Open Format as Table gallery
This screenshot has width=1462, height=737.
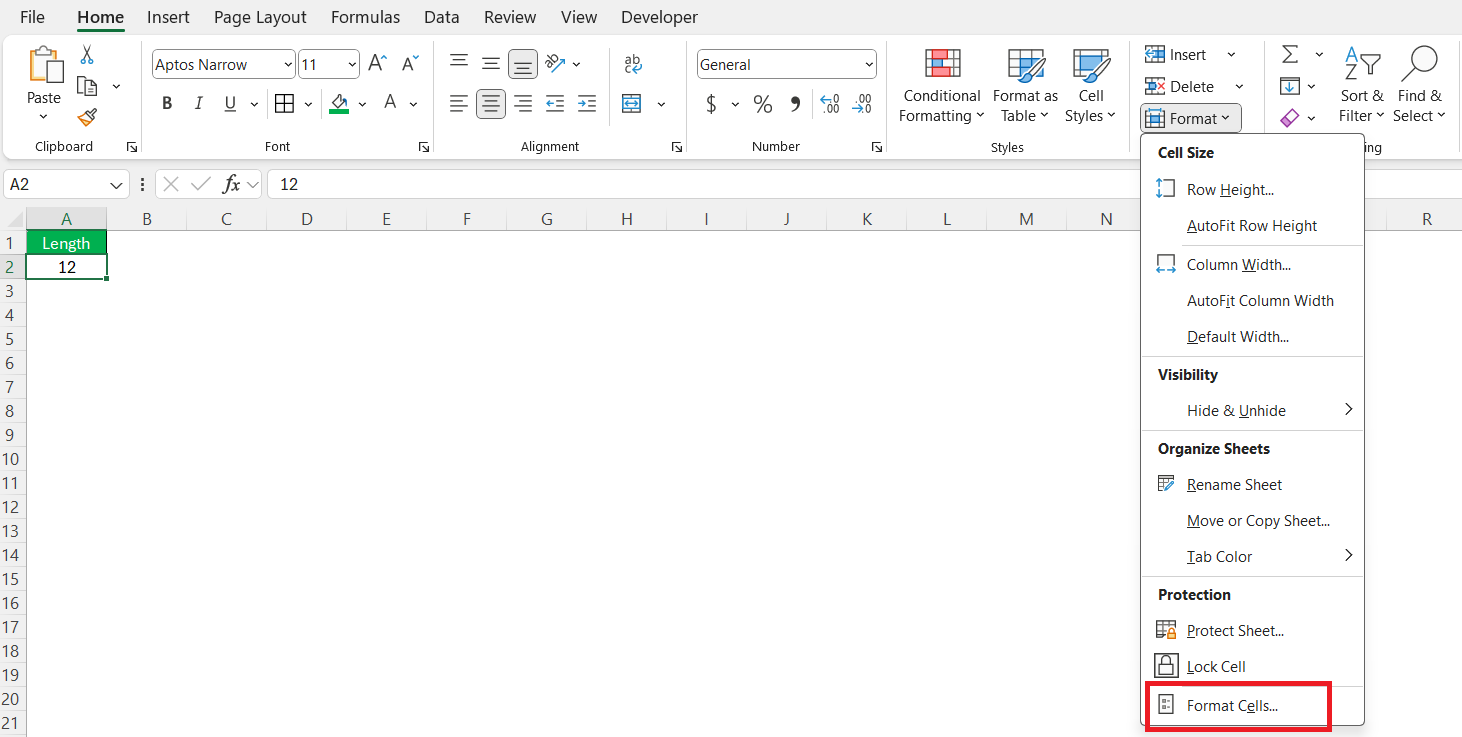coord(1025,86)
